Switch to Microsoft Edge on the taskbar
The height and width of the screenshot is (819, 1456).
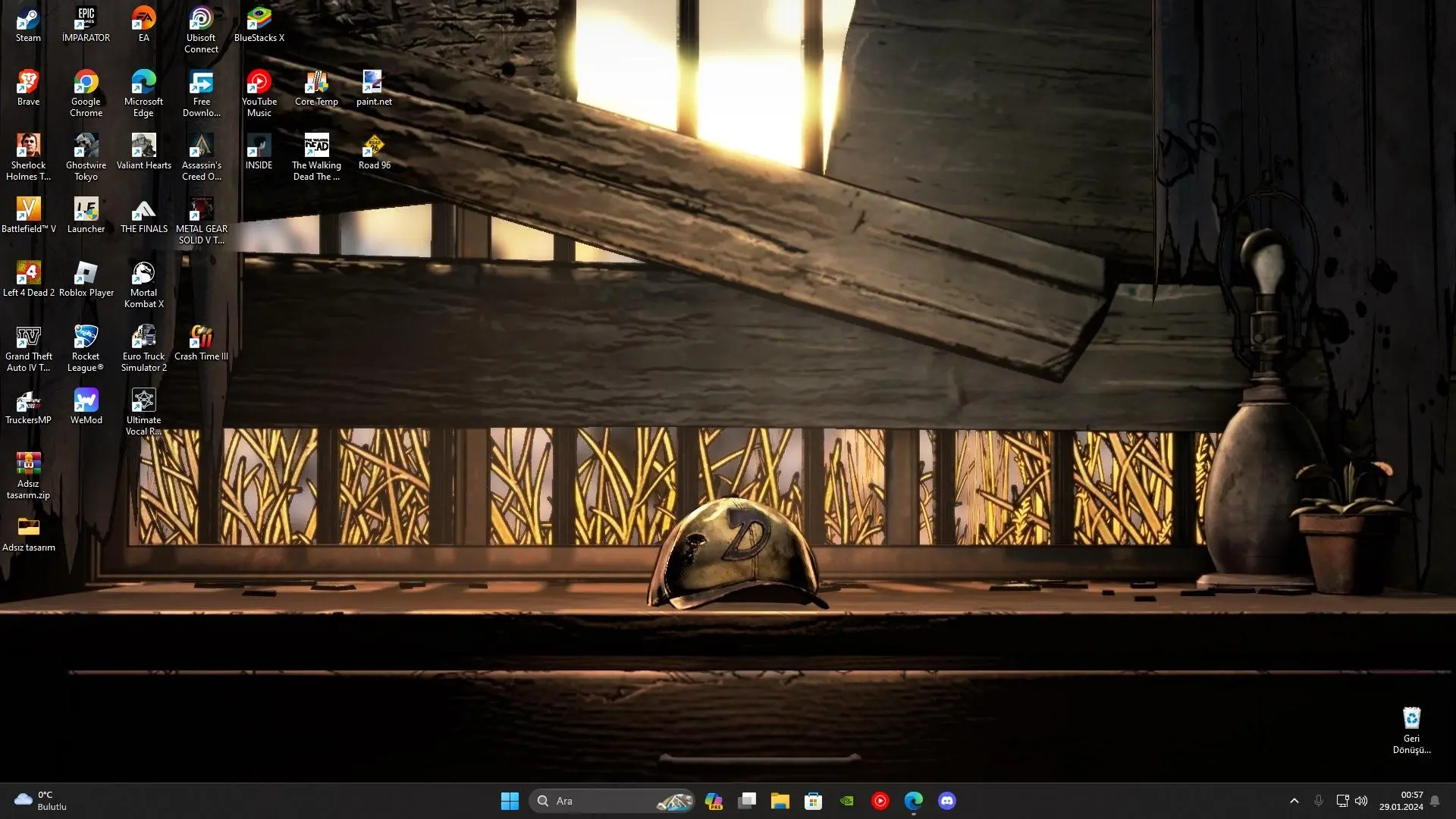[914, 801]
